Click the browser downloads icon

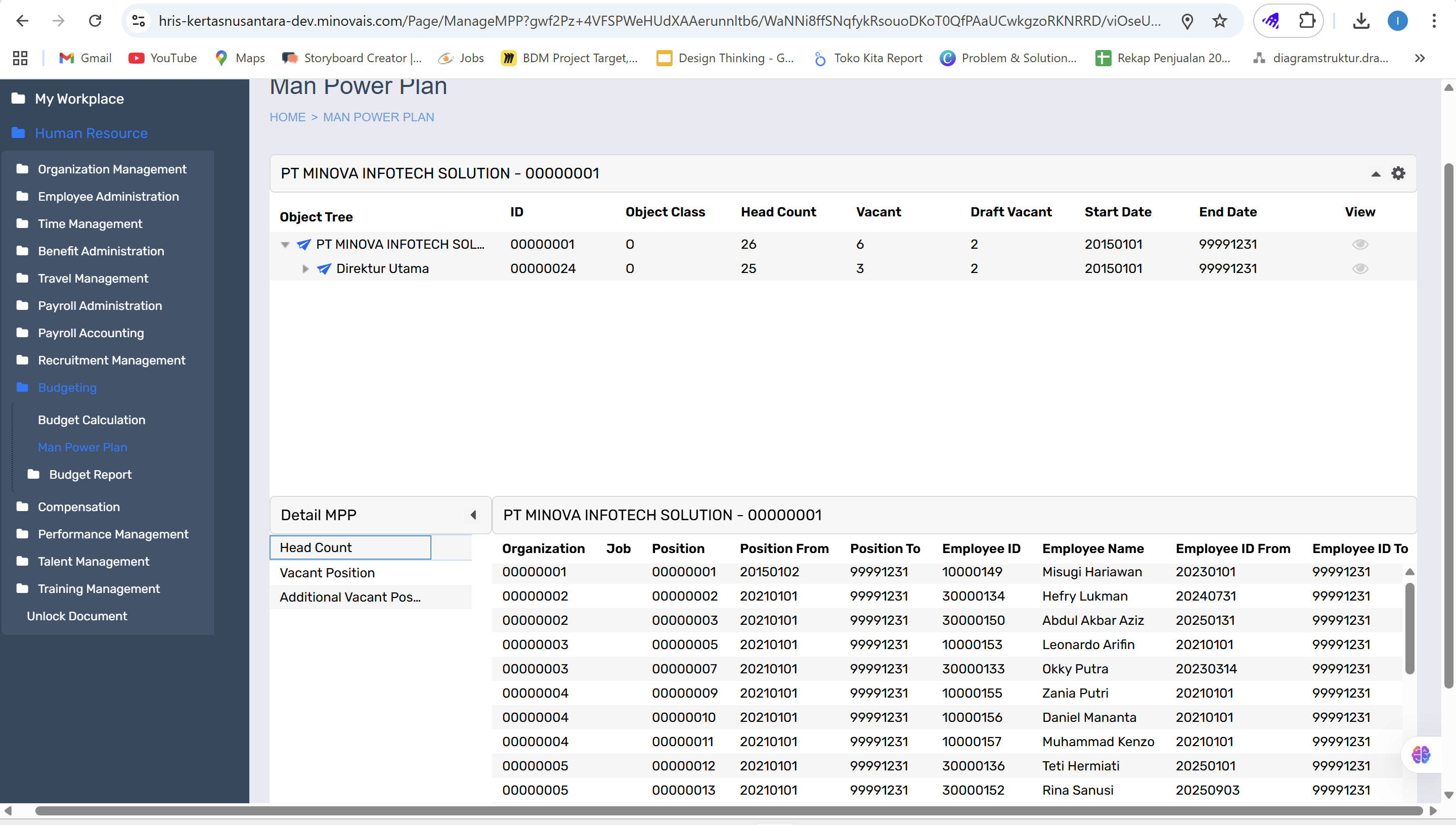pos(1361,21)
